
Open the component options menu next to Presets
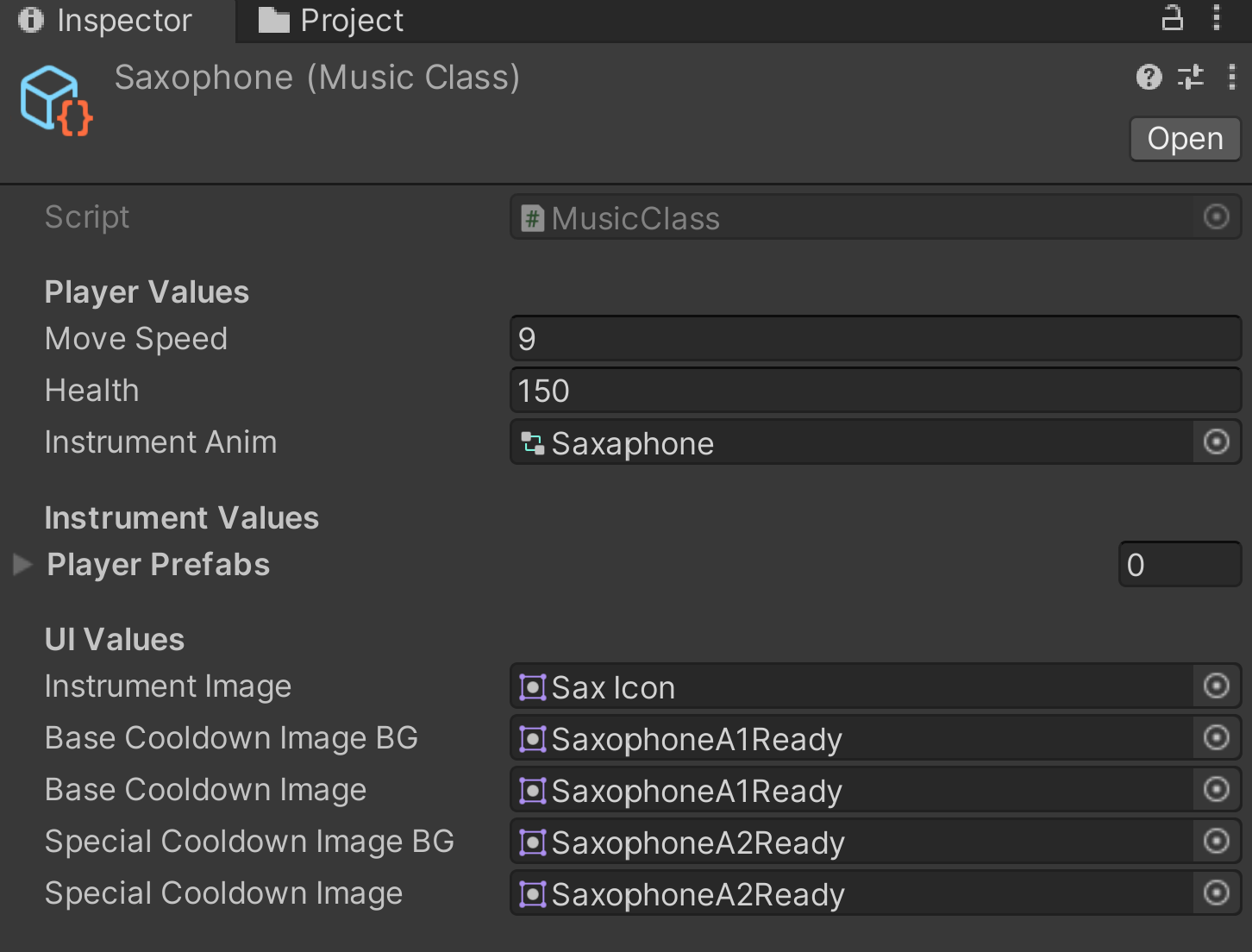1232,78
